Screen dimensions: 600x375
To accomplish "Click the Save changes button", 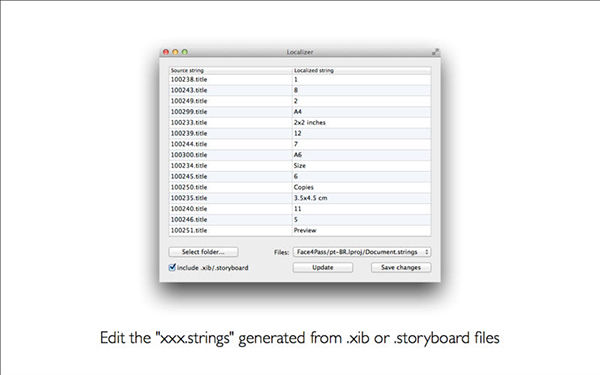I will point(401,267).
